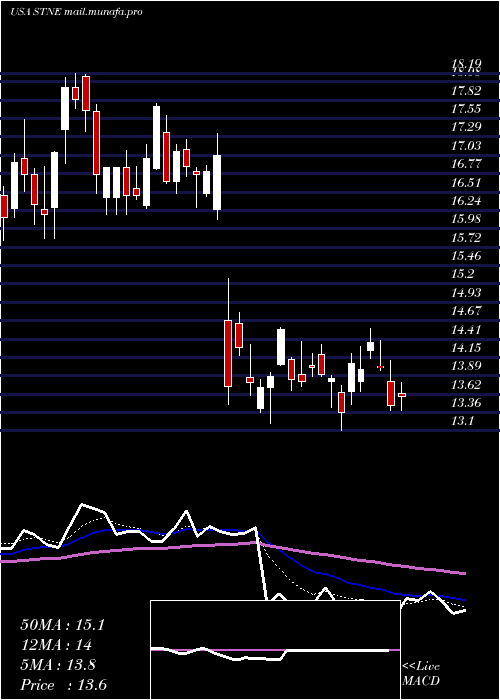The image size is (500, 700).
Task: Click the 13.62 price axis label
Action: coord(466,385)
